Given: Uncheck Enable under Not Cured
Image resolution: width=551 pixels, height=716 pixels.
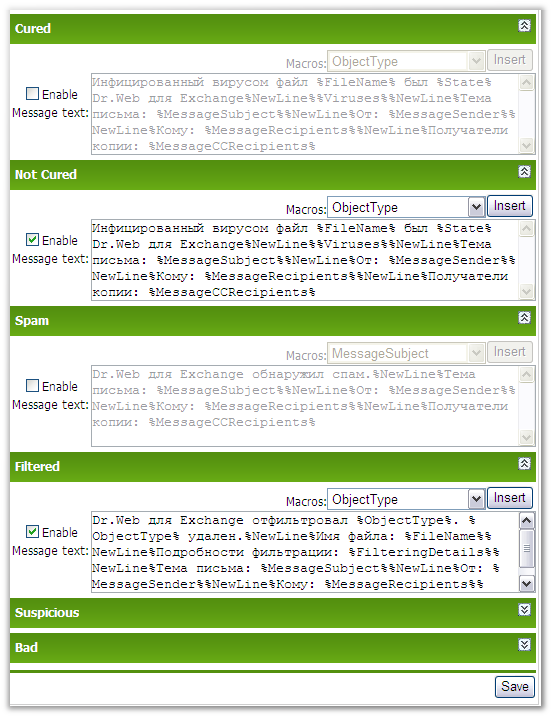Looking at the screenshot, I should pos(32,240).
